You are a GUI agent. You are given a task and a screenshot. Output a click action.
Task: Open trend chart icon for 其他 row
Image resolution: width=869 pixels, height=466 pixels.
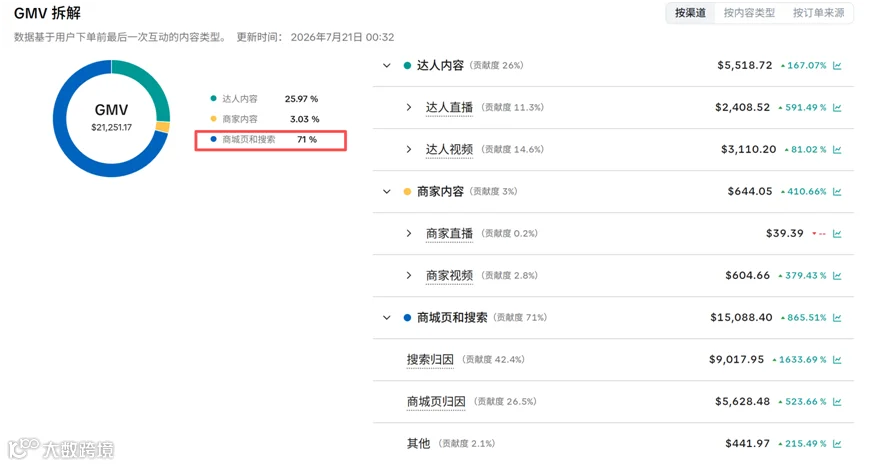pyautogui.click(x=837, y=444)
